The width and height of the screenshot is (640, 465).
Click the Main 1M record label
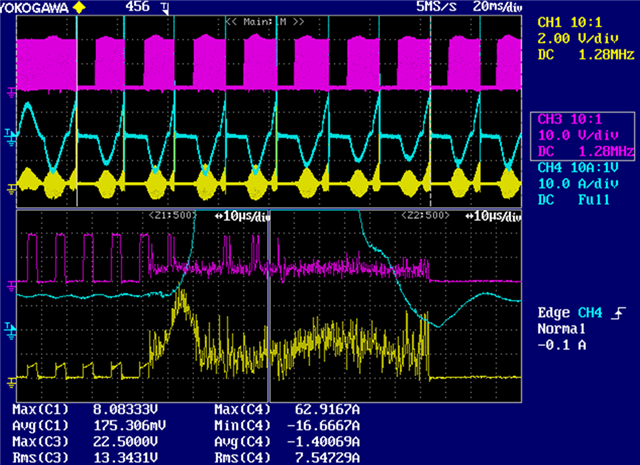click(x=265, y=22)
